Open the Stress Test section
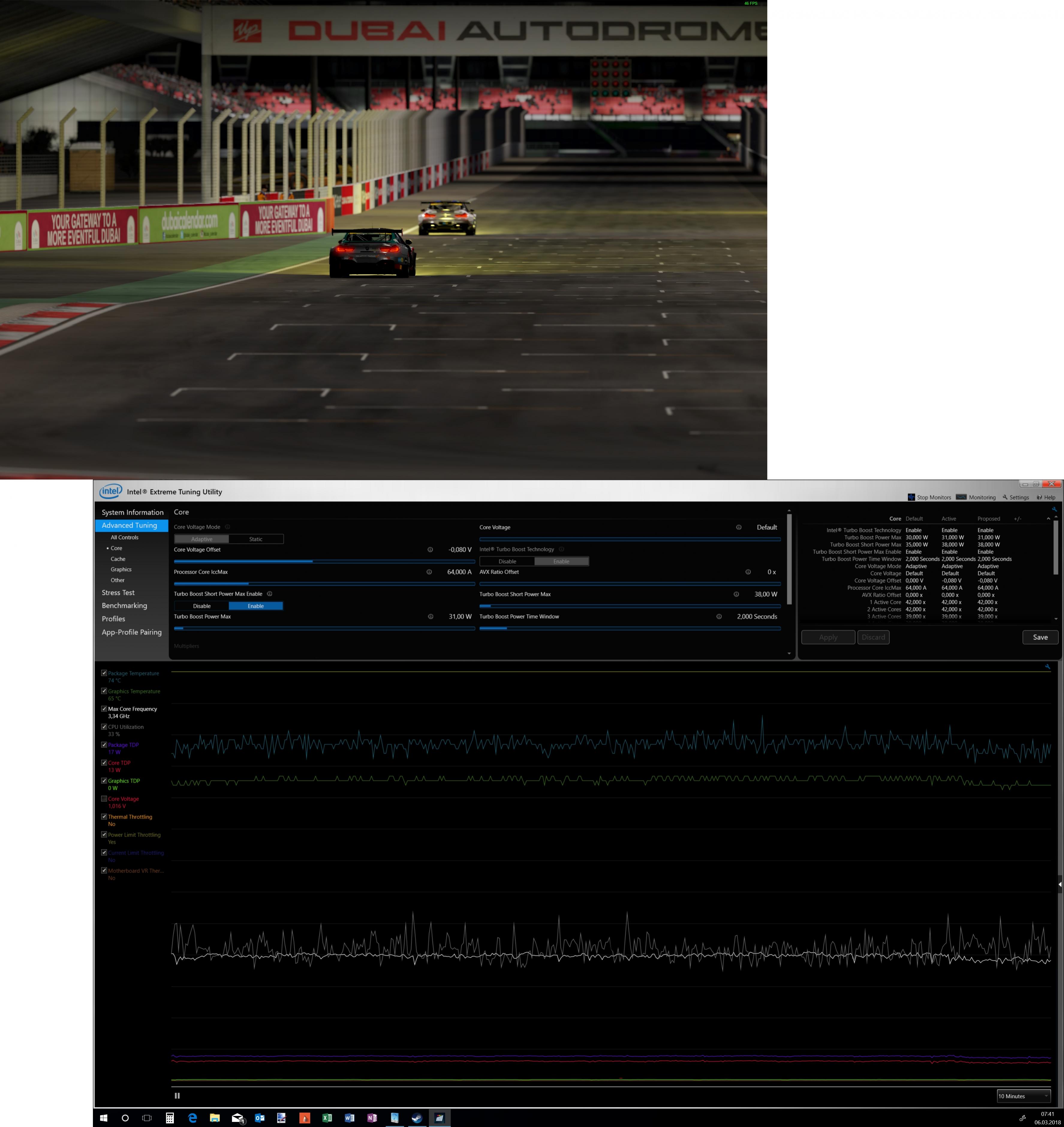 pos(118,593)
